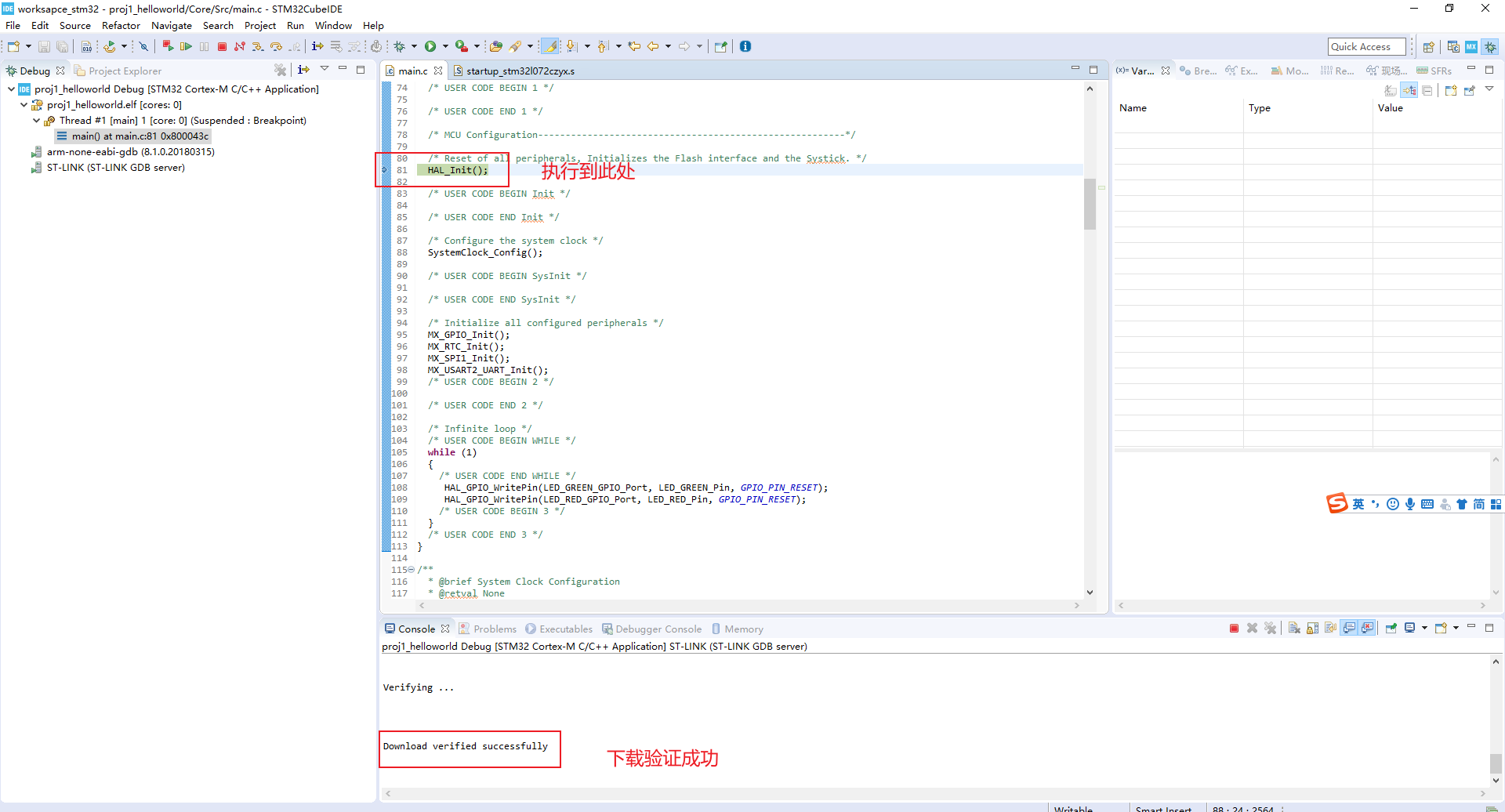This screenshot has width=1505, height=812.
Task: Click Step Into icon
Action: click(258, 46)
